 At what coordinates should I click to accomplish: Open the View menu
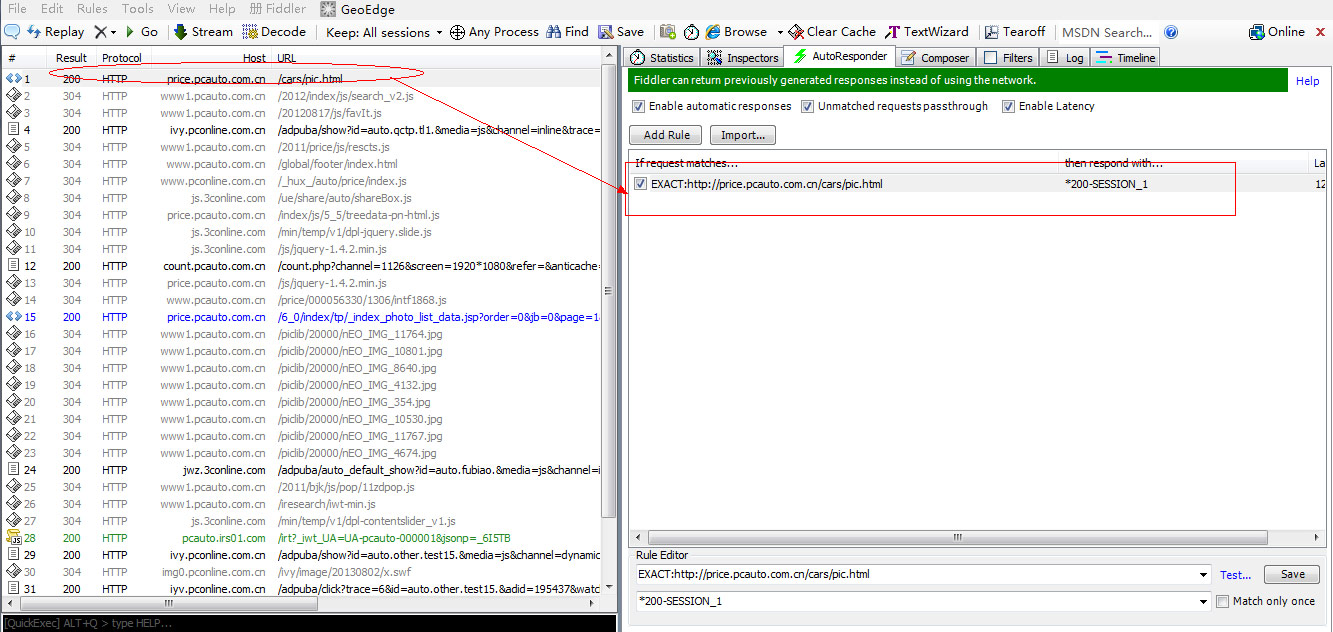[x=181, y=9]
